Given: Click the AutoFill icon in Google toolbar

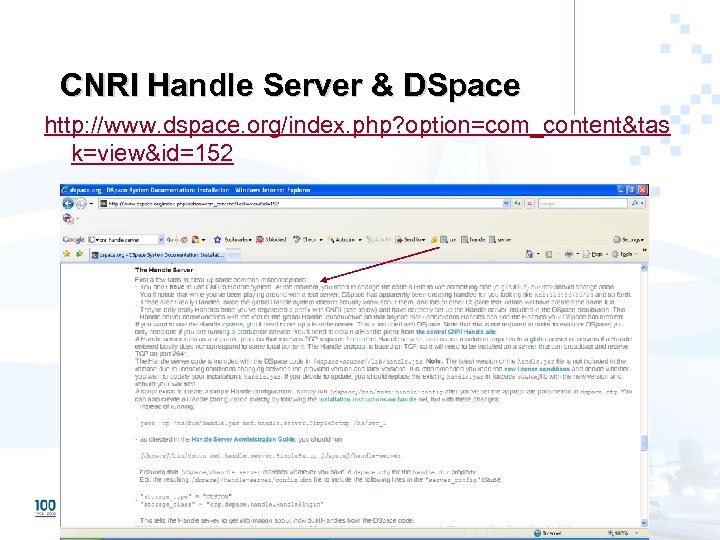Looking at the screenshot, I should click(x=369, y=240).
